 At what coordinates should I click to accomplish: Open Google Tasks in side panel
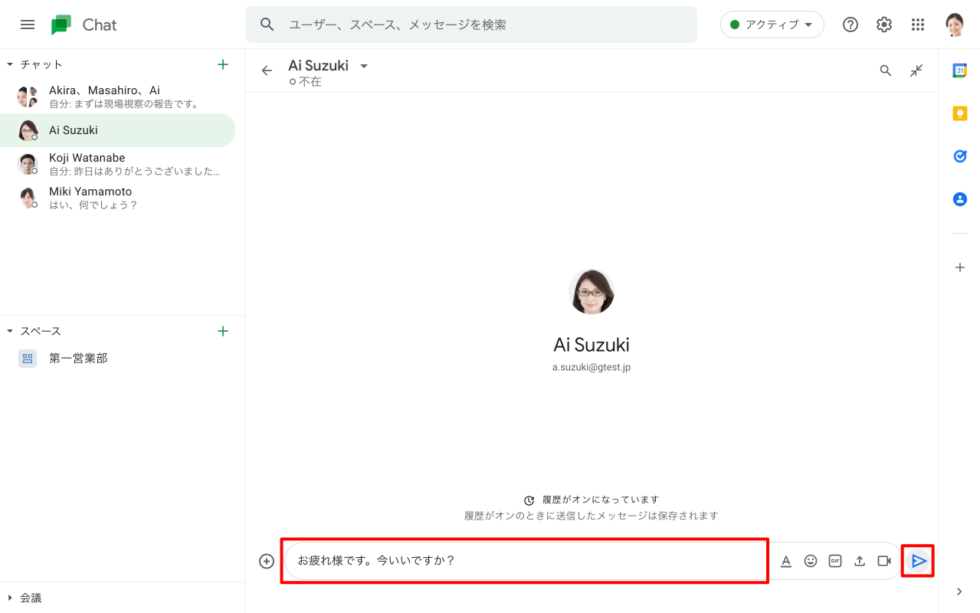coord(960,156)
